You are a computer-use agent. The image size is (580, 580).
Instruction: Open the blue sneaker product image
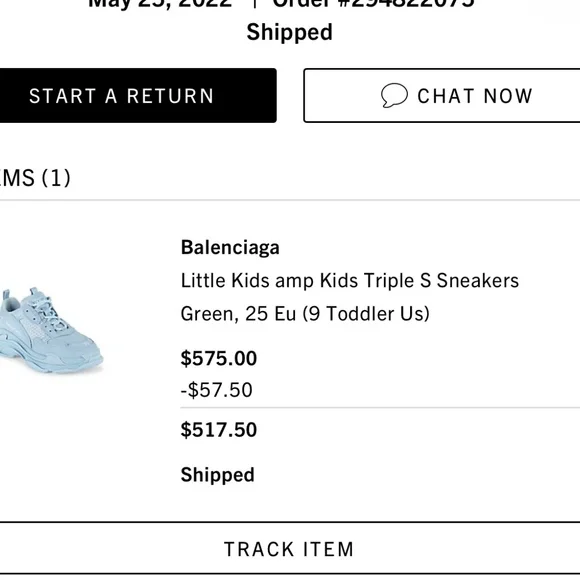[x=51, y=330]
